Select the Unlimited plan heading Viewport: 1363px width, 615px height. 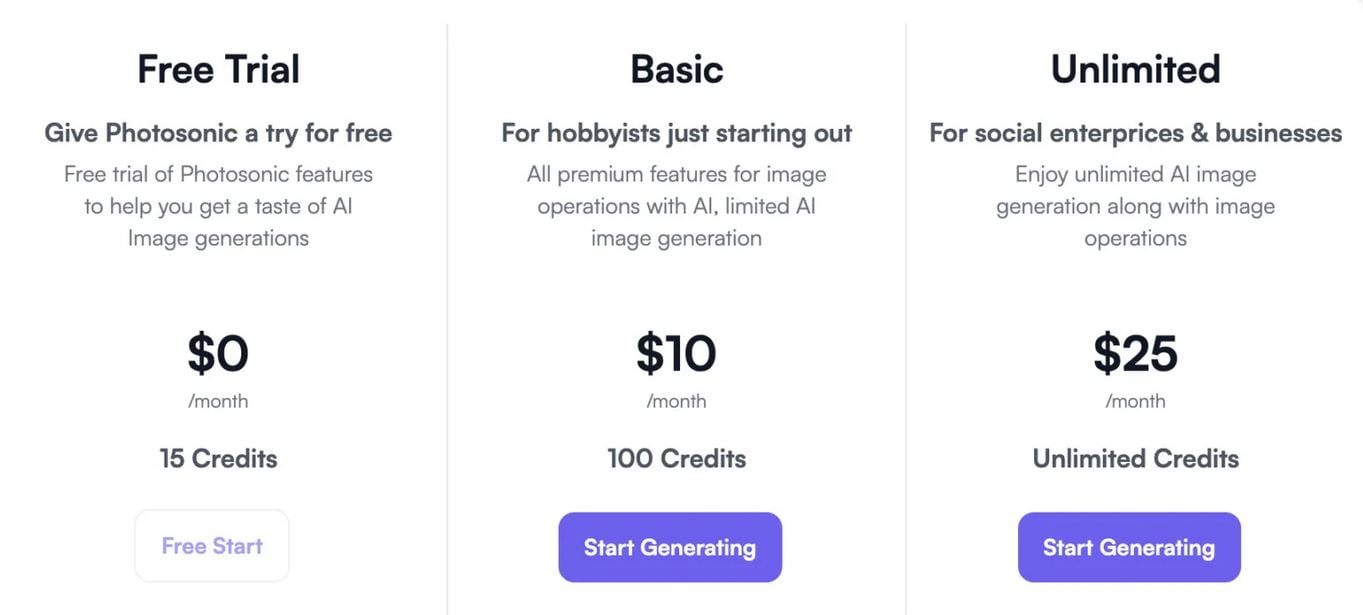pos(1135,69)
